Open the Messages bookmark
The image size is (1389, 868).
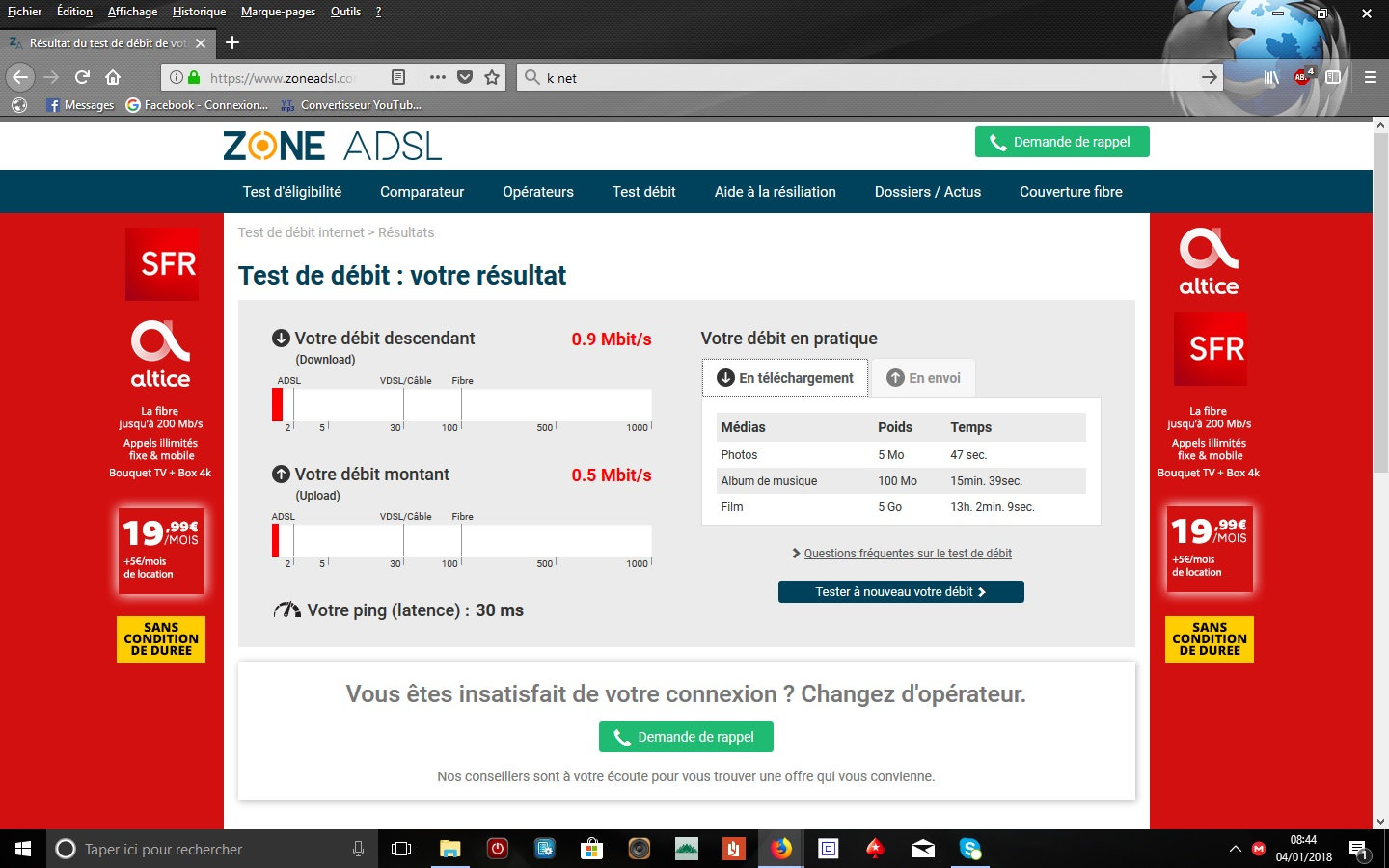pos(80,105)
